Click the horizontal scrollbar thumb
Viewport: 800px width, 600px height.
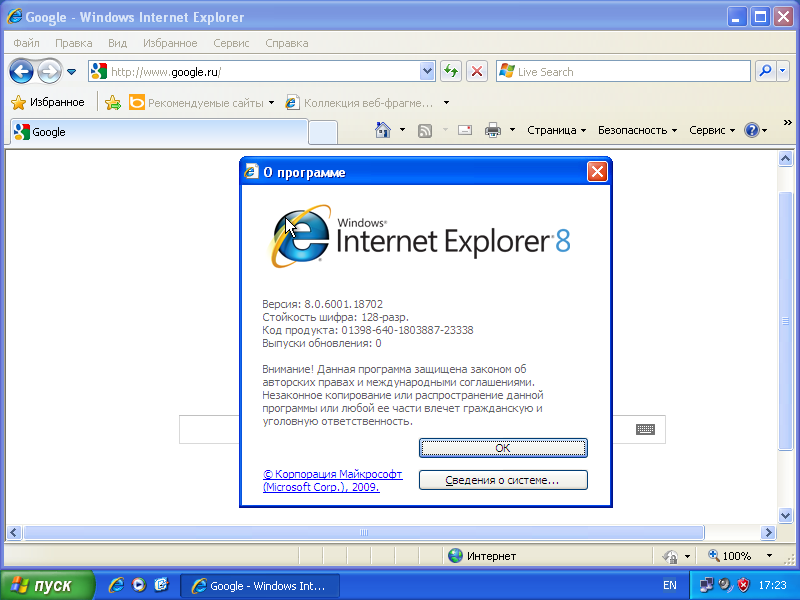pyautogui.click(x=364, y=533)
